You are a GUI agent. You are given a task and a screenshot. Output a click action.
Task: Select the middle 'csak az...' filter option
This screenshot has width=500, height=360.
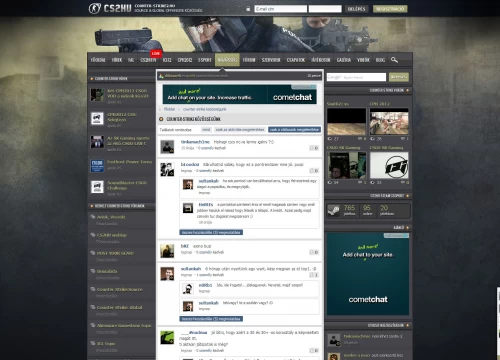click(240, 129)
